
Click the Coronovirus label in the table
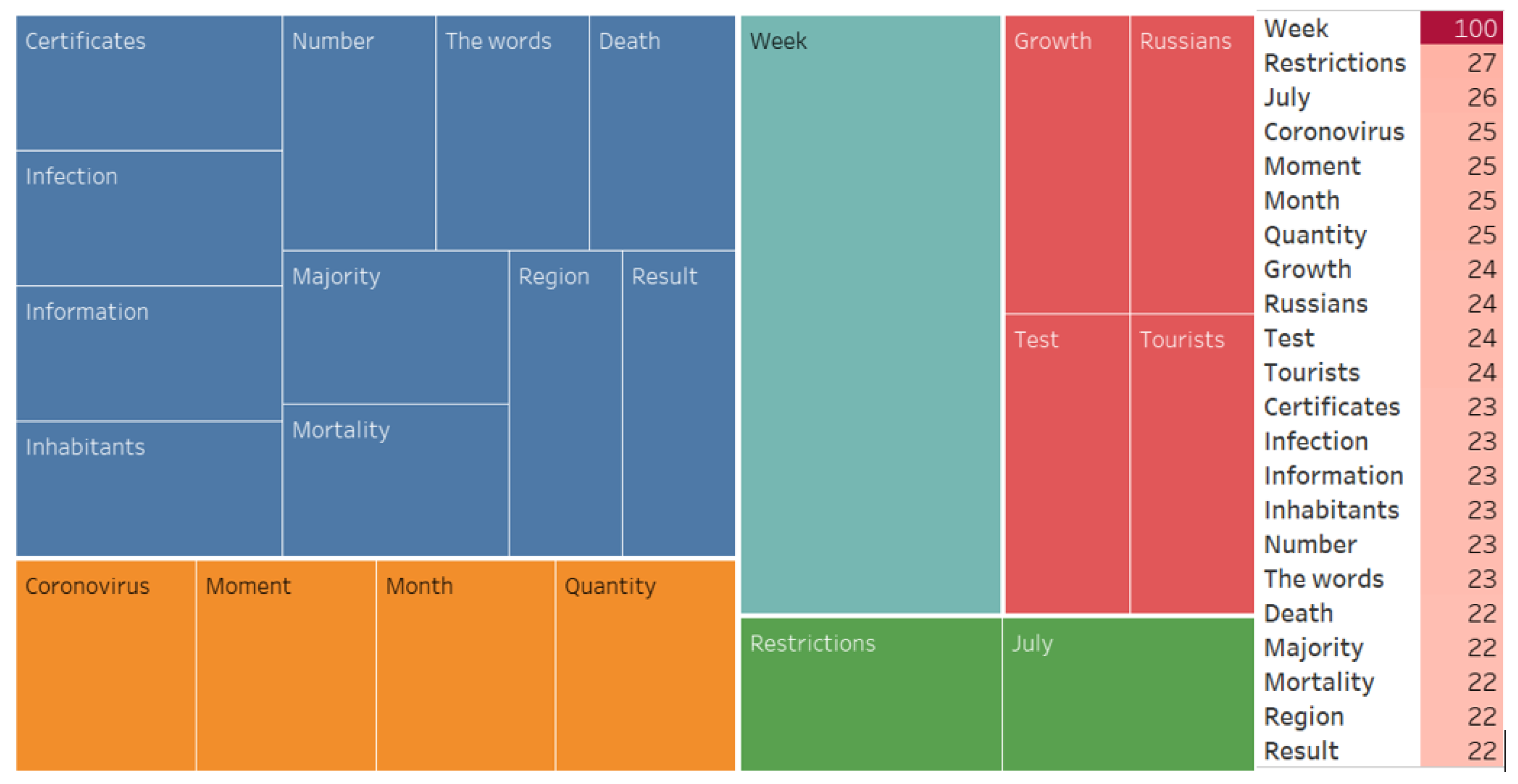point(1334,131)
